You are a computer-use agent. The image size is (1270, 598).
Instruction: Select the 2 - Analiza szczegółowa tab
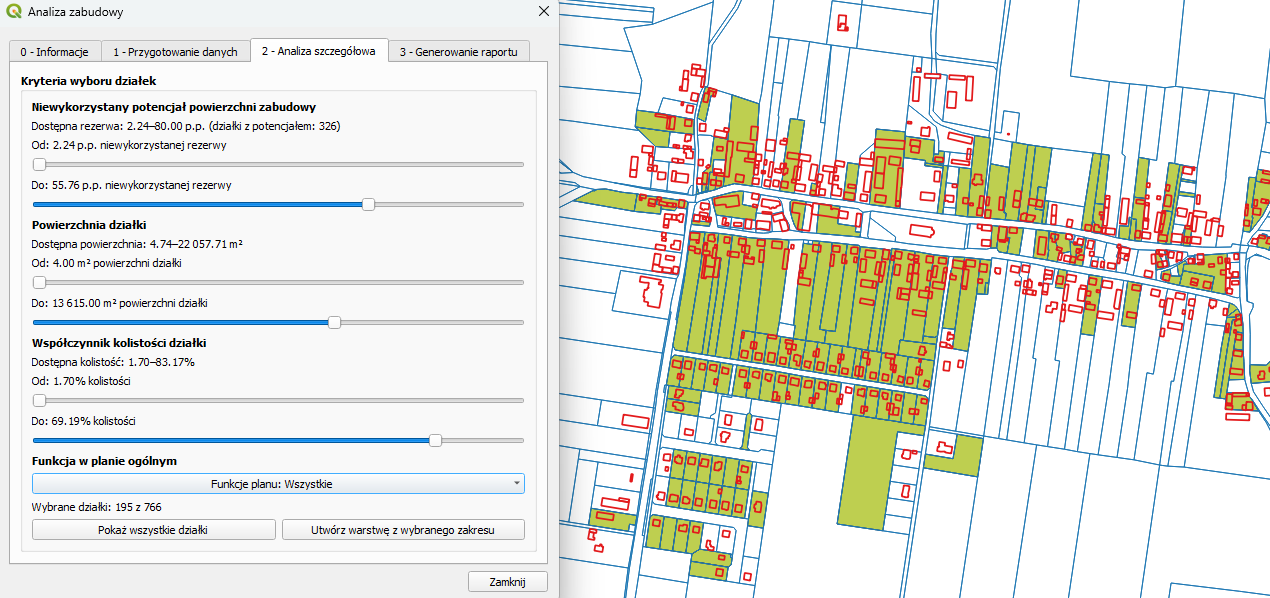(318, 50)
